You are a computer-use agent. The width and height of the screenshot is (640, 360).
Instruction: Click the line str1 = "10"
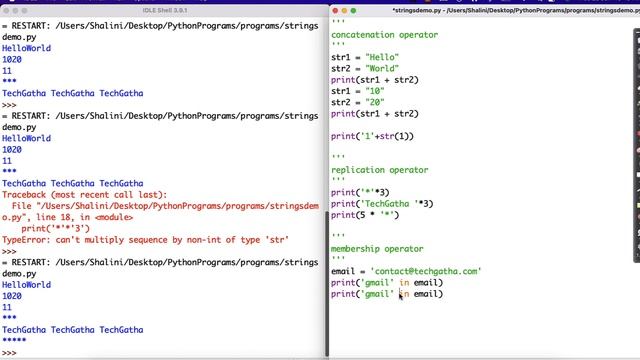point(358,91)
